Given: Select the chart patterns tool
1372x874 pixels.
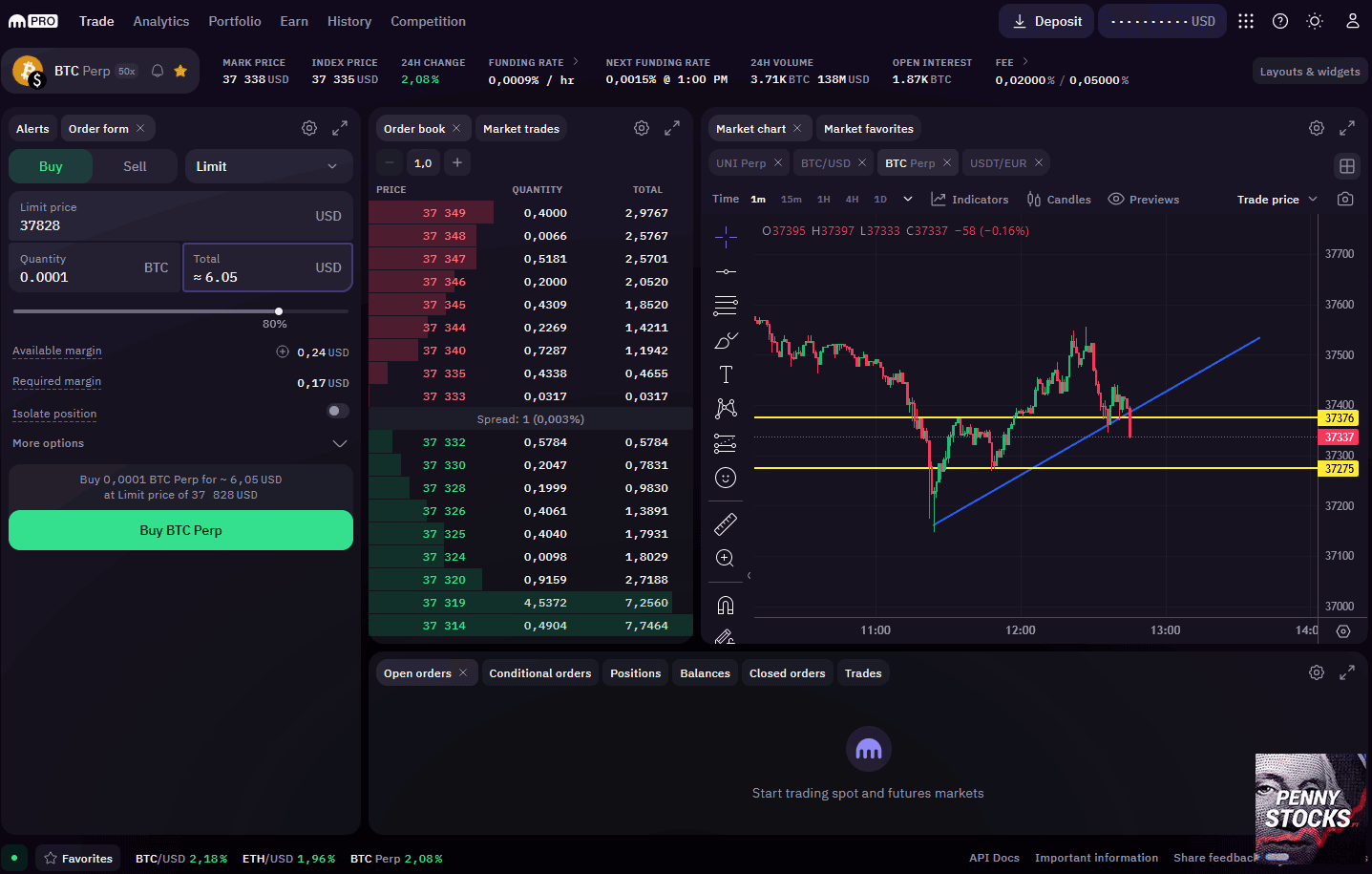Looking at the screenshot, I should [726, 409].
